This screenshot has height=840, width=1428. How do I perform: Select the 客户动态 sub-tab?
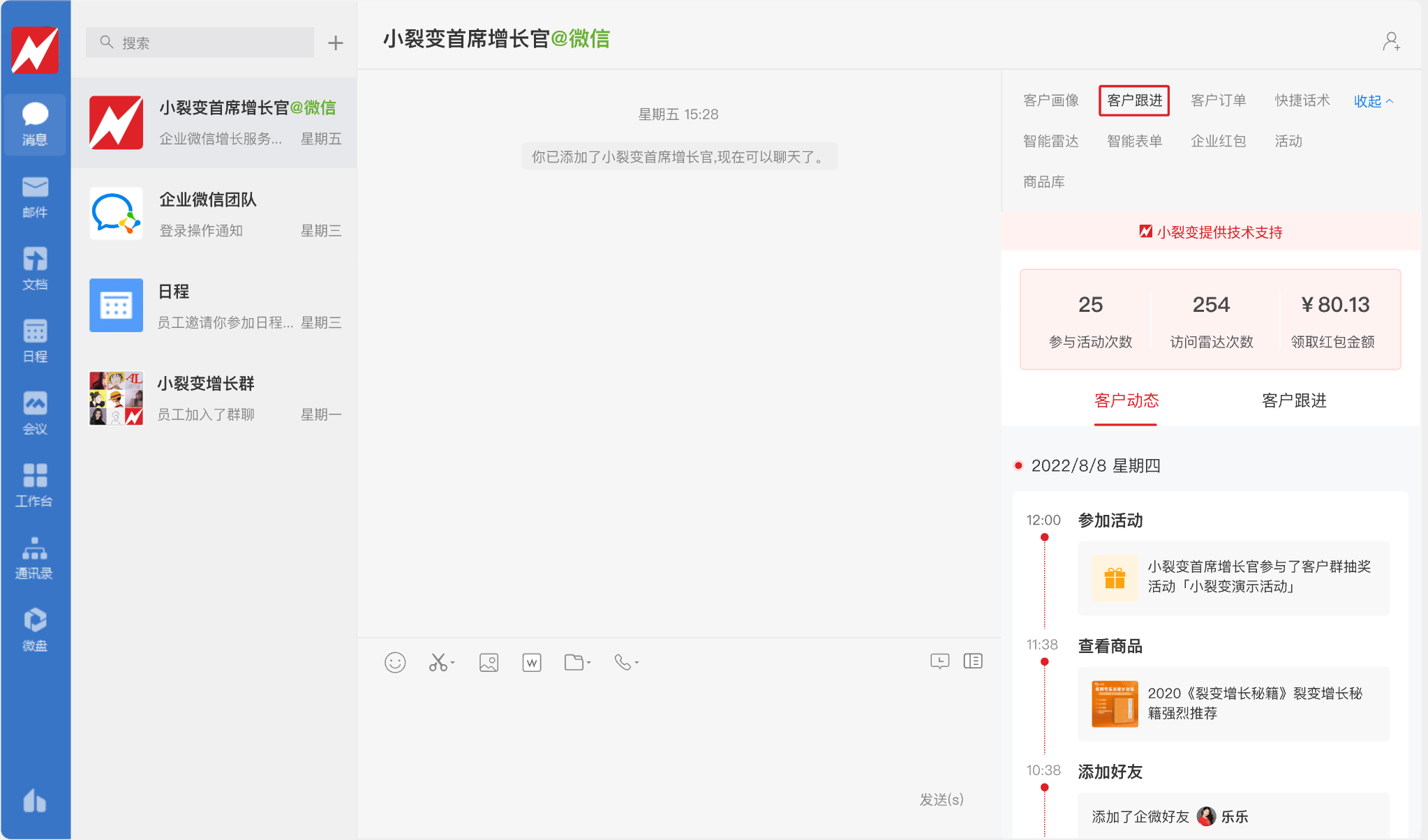(1126, 401)
